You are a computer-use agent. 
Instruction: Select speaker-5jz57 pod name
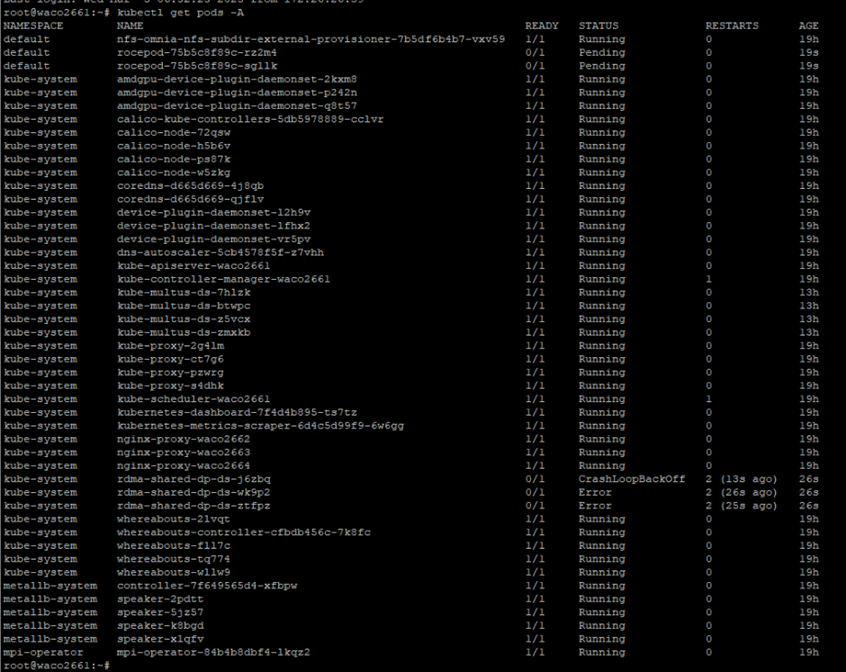pyautogui.click(x=160, y=612)
